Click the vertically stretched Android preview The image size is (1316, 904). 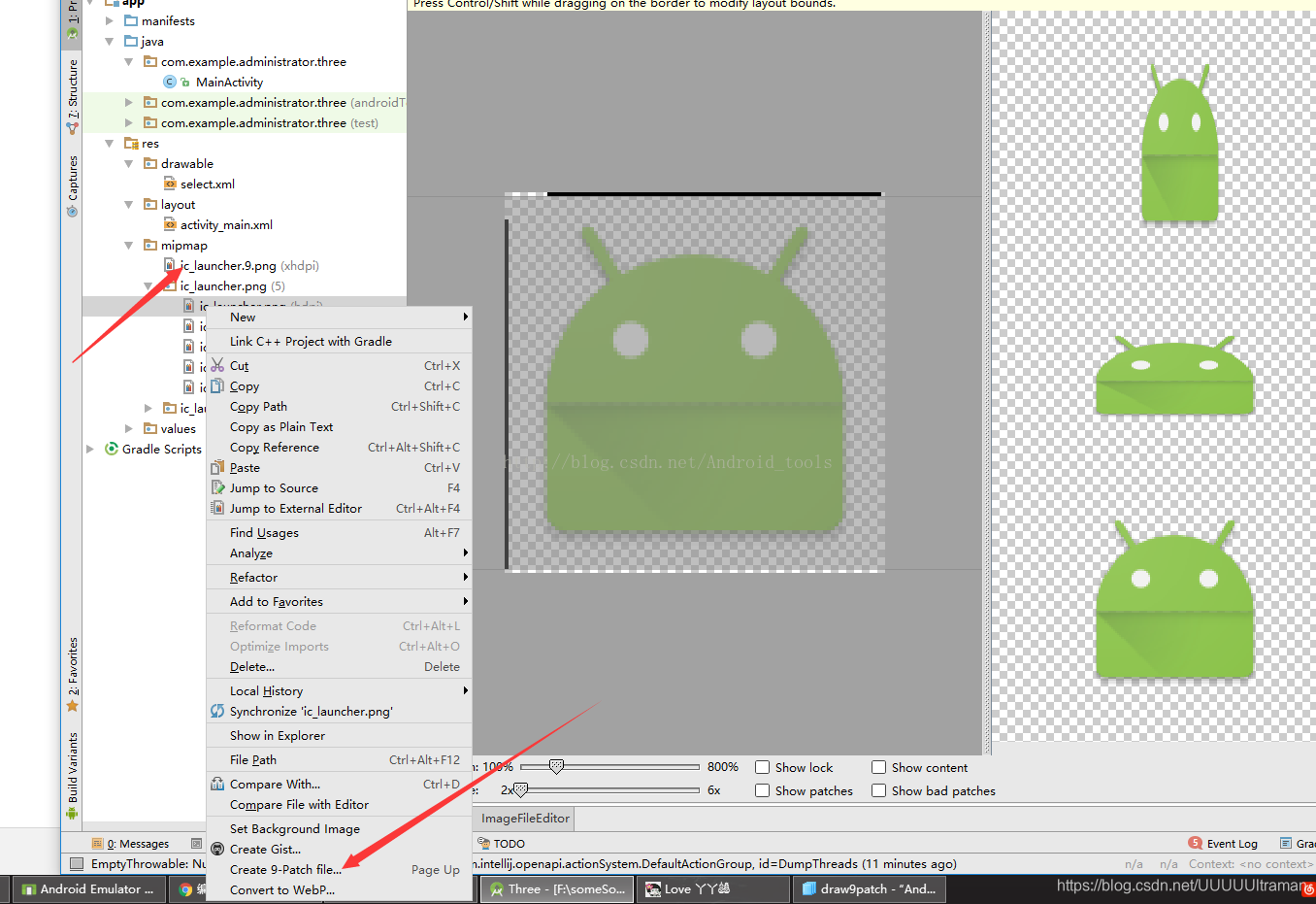1179,143
